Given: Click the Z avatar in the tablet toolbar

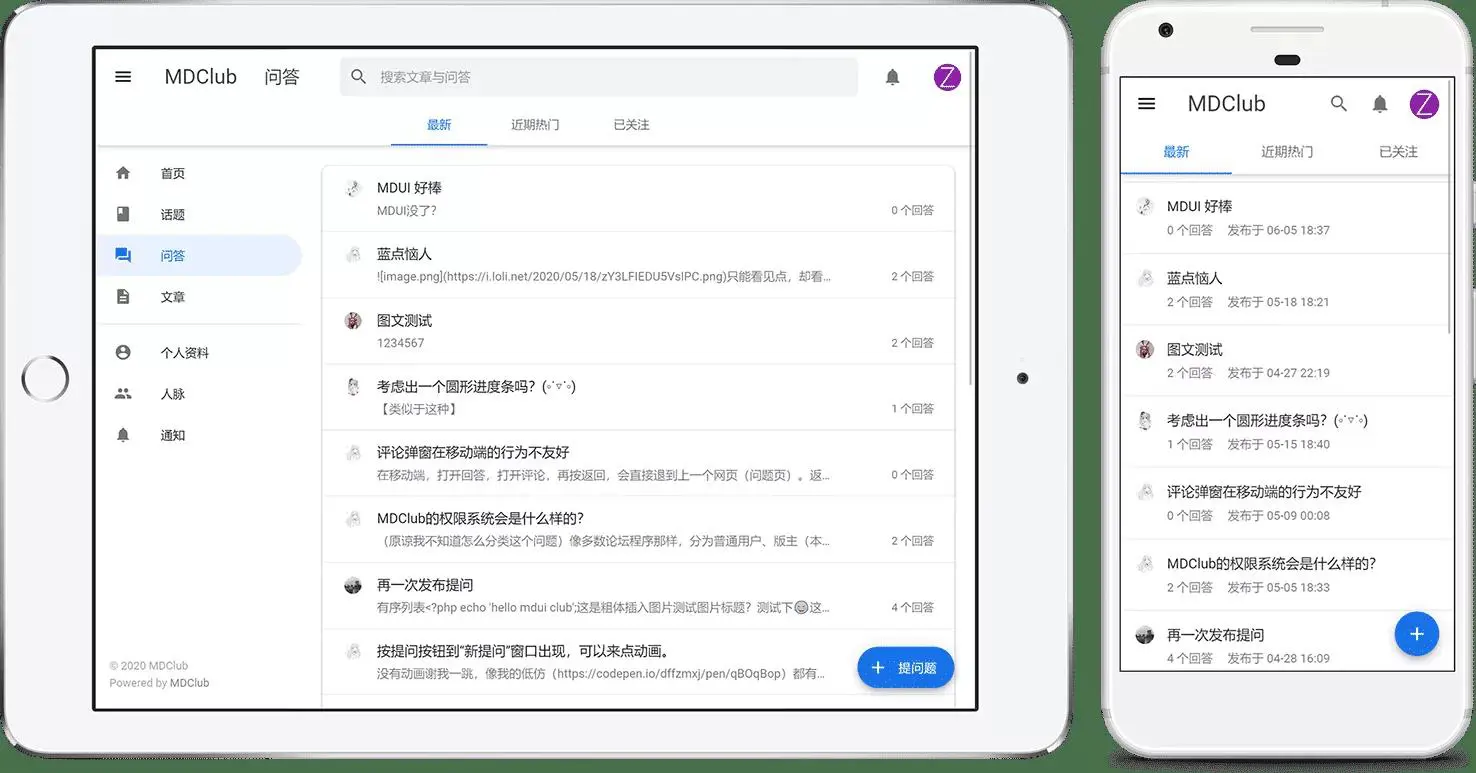Looking at the screenshot, I should coord(946,76).
